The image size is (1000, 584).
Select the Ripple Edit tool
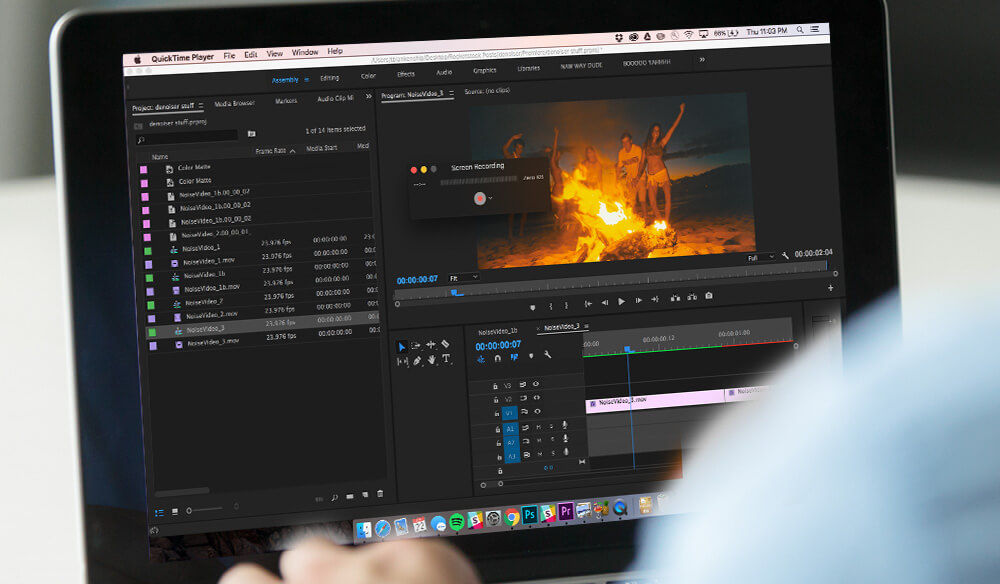pos(430,344)
